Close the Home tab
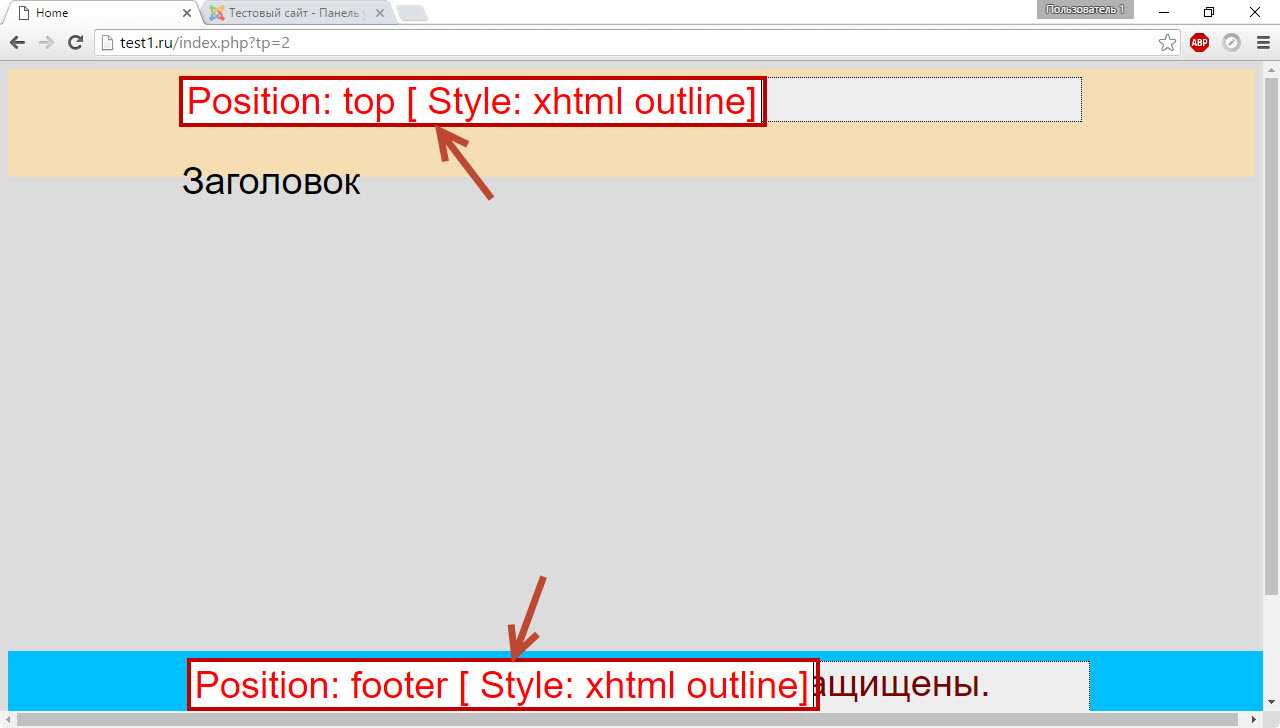Viewport: 1280px width, 728px height. pyautogui.click(x=187, y=13)
